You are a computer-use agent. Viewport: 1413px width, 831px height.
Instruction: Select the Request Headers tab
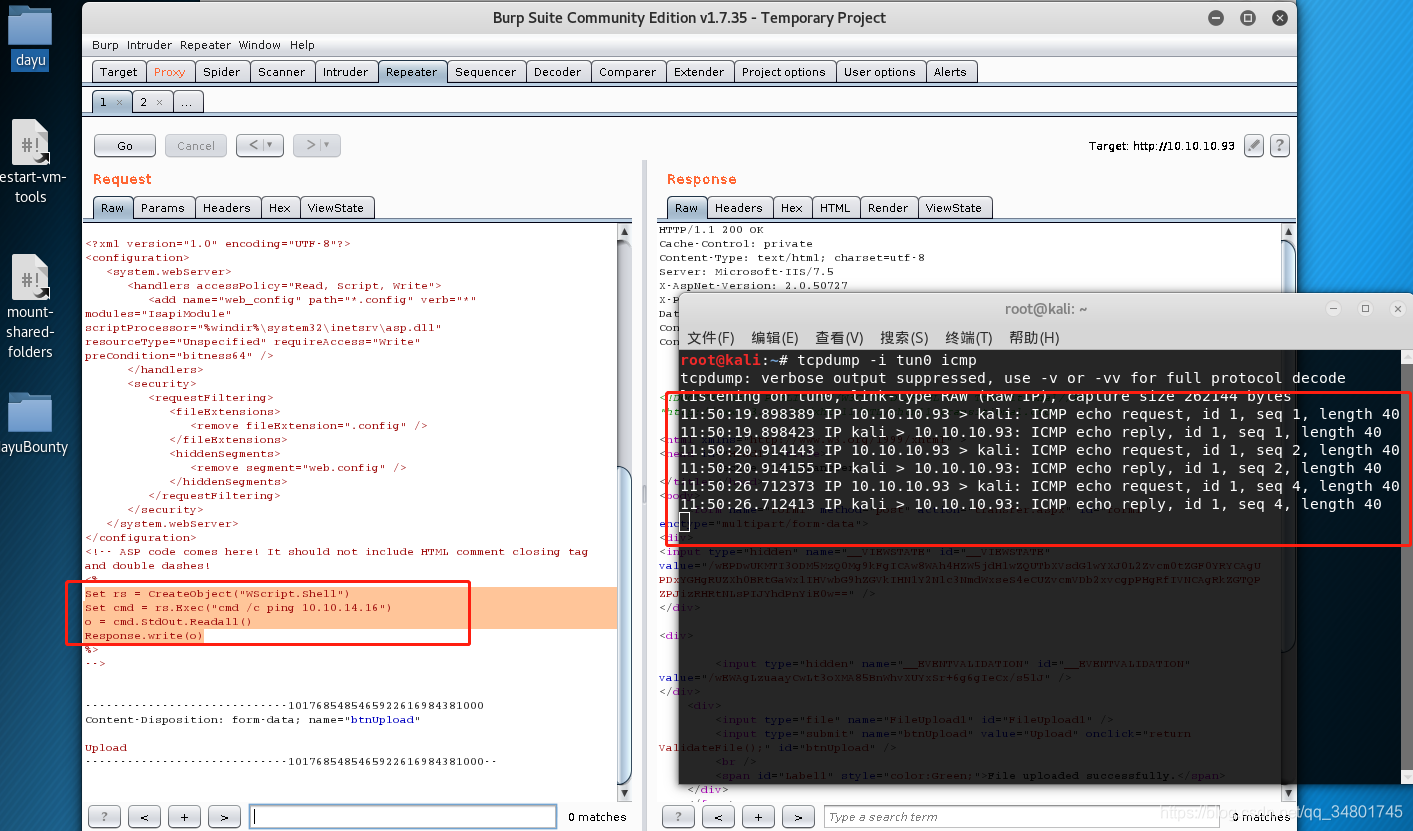coord(227,208)
